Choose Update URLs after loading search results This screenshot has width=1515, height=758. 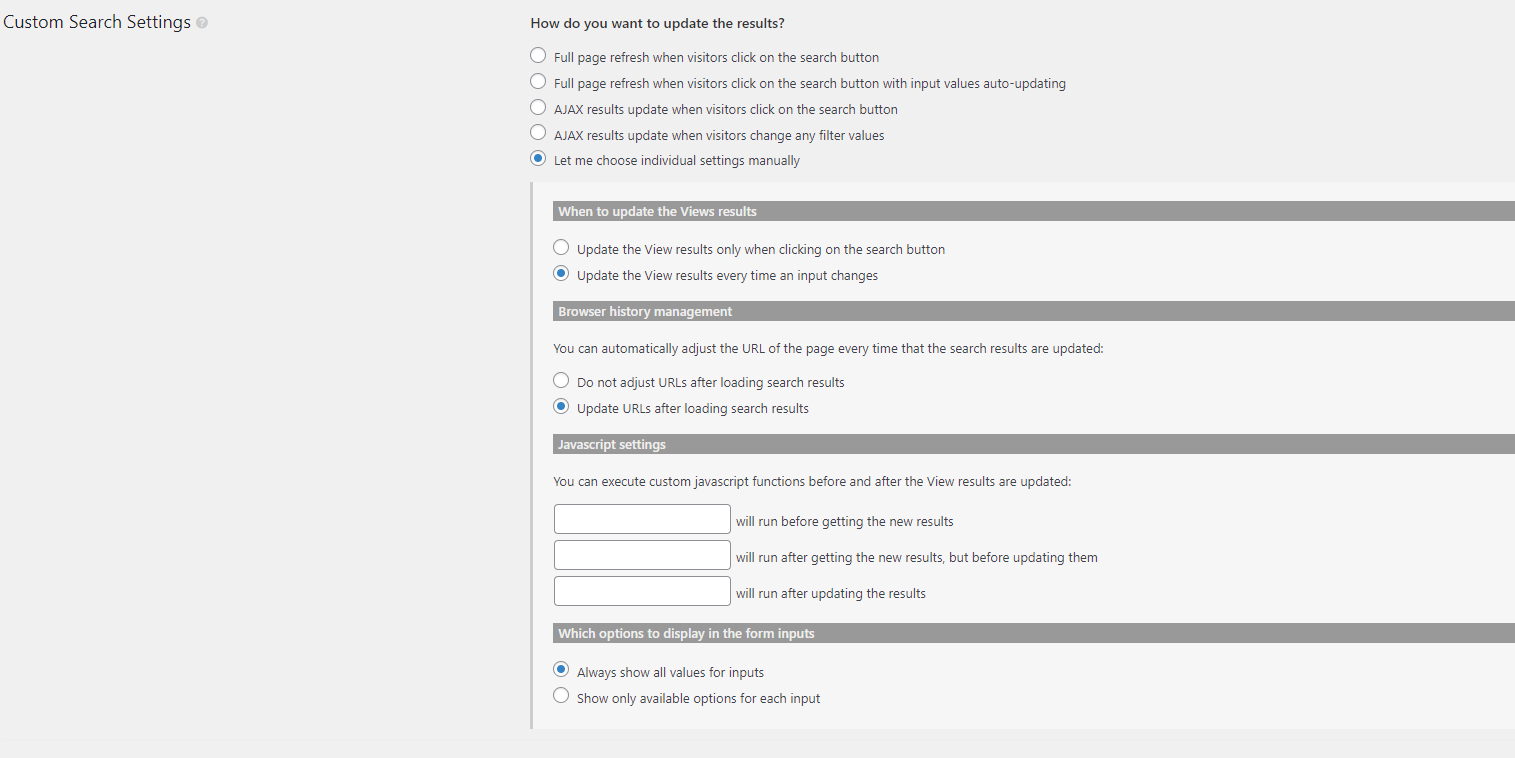pos(561,407)
